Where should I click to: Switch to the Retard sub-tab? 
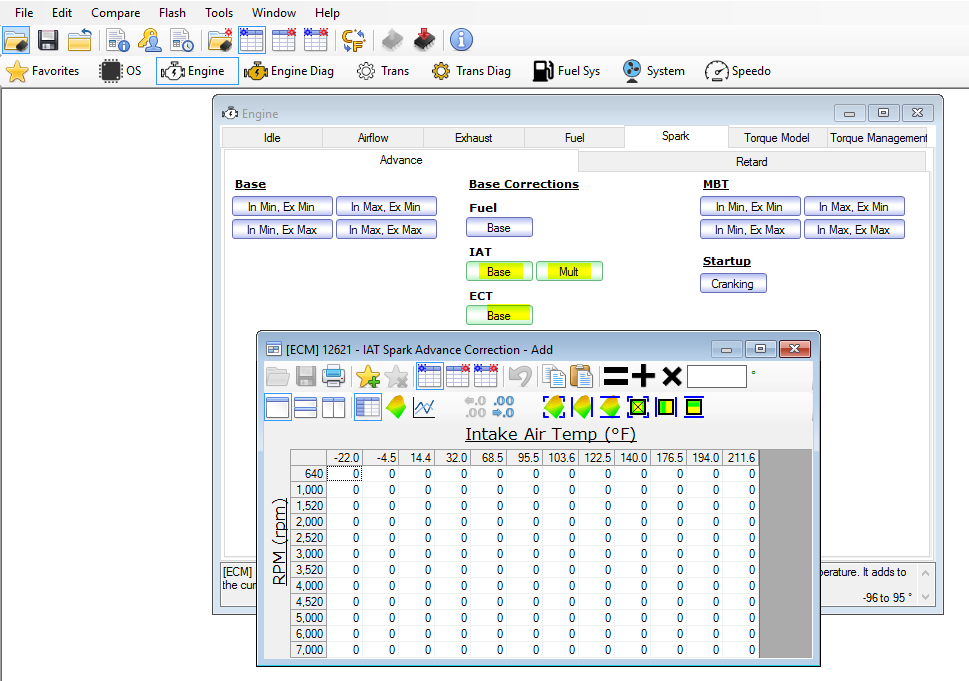[751, 162]
